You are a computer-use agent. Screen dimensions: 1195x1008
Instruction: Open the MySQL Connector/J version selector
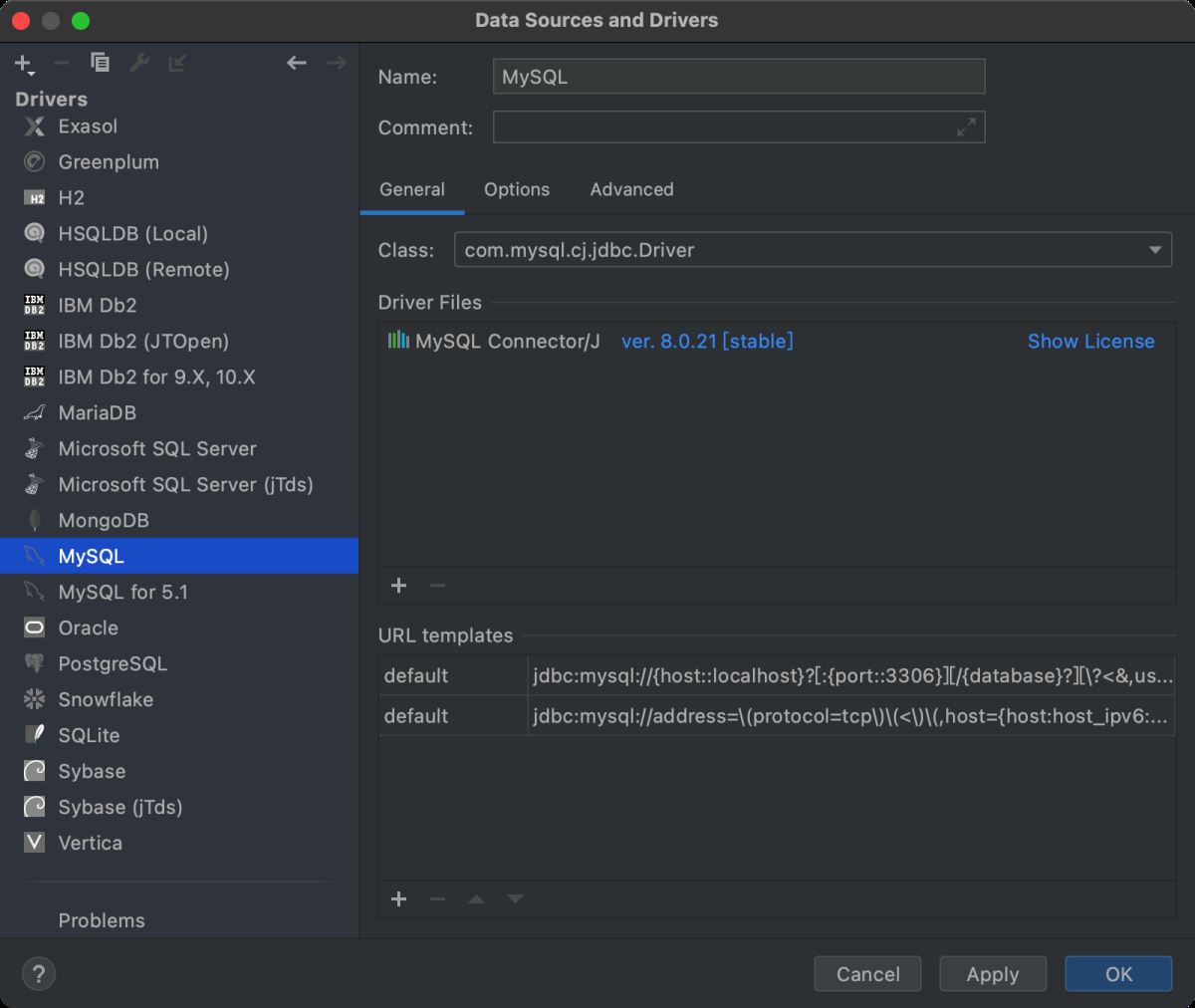[x=707, y=342]
